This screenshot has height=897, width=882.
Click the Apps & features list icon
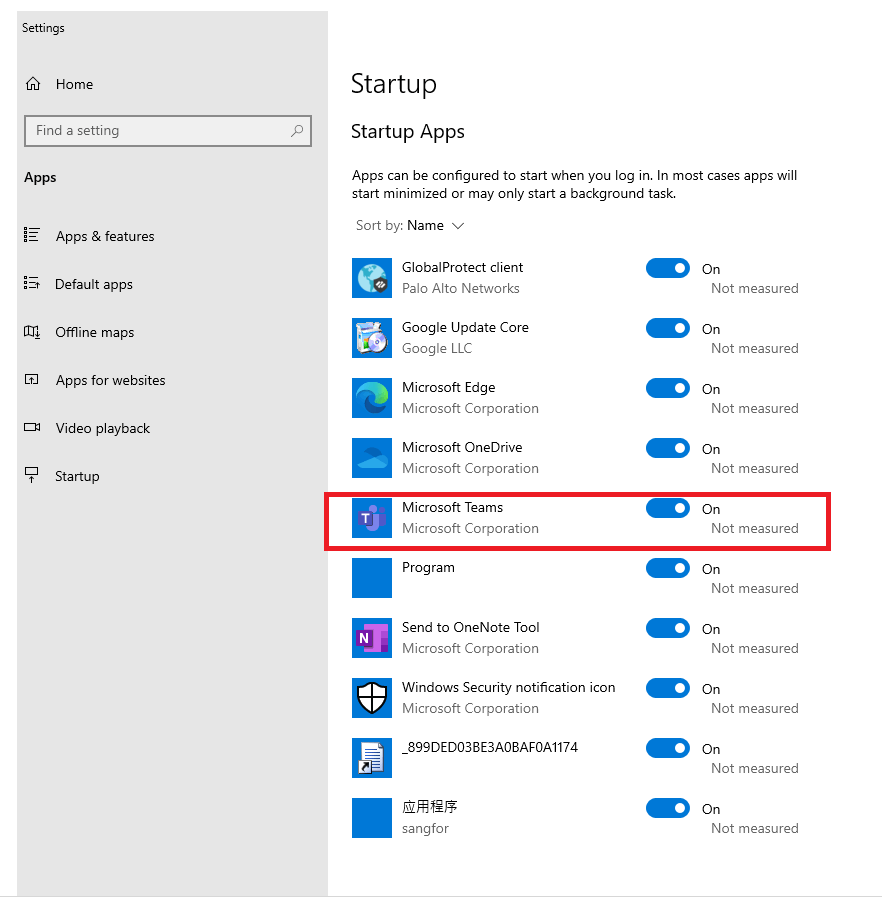pos(31,235)
